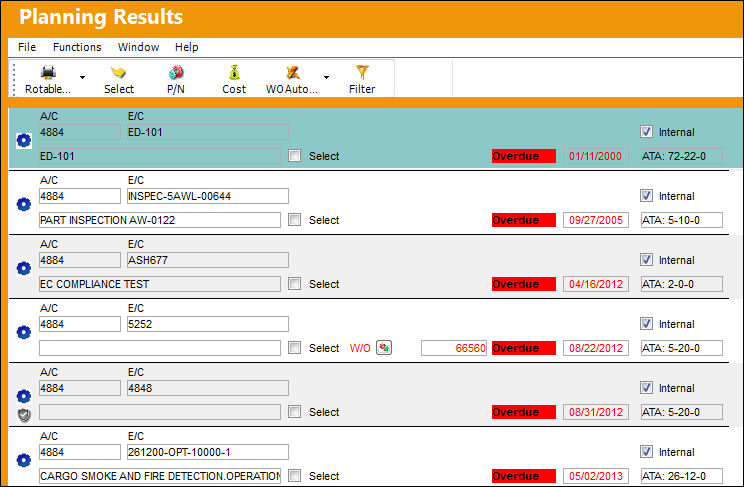This screenshot has width=744, height=487.
Task: Click the E/C field INSPEC-5AWL-00644
Action: click(208, 196)
